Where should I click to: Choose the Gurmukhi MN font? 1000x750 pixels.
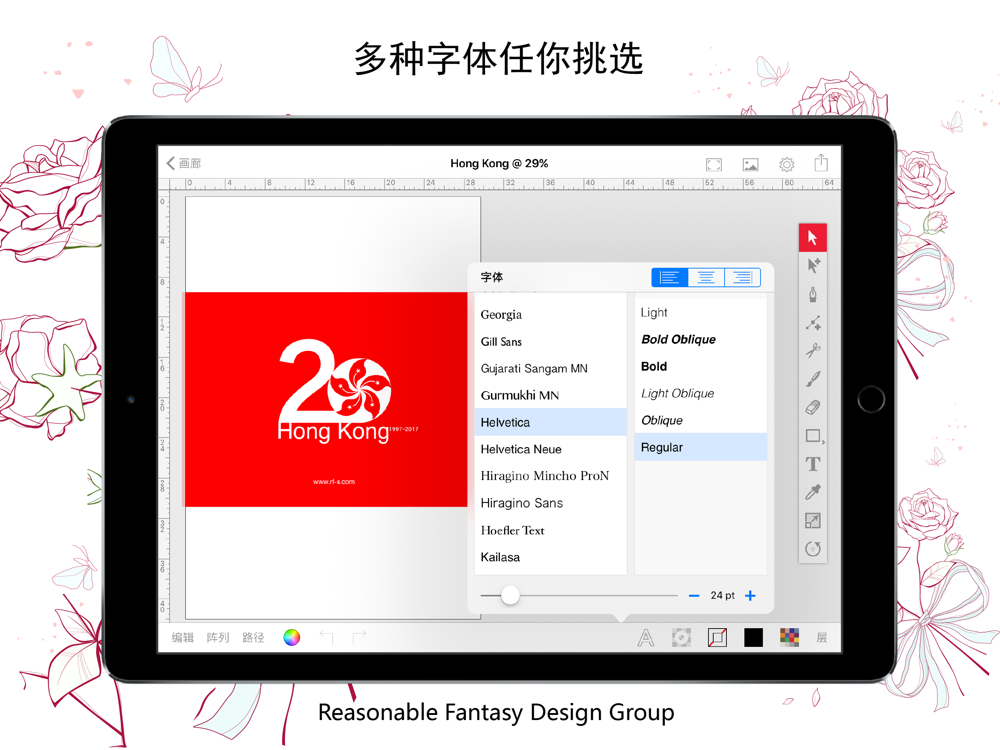pos(551,395)
